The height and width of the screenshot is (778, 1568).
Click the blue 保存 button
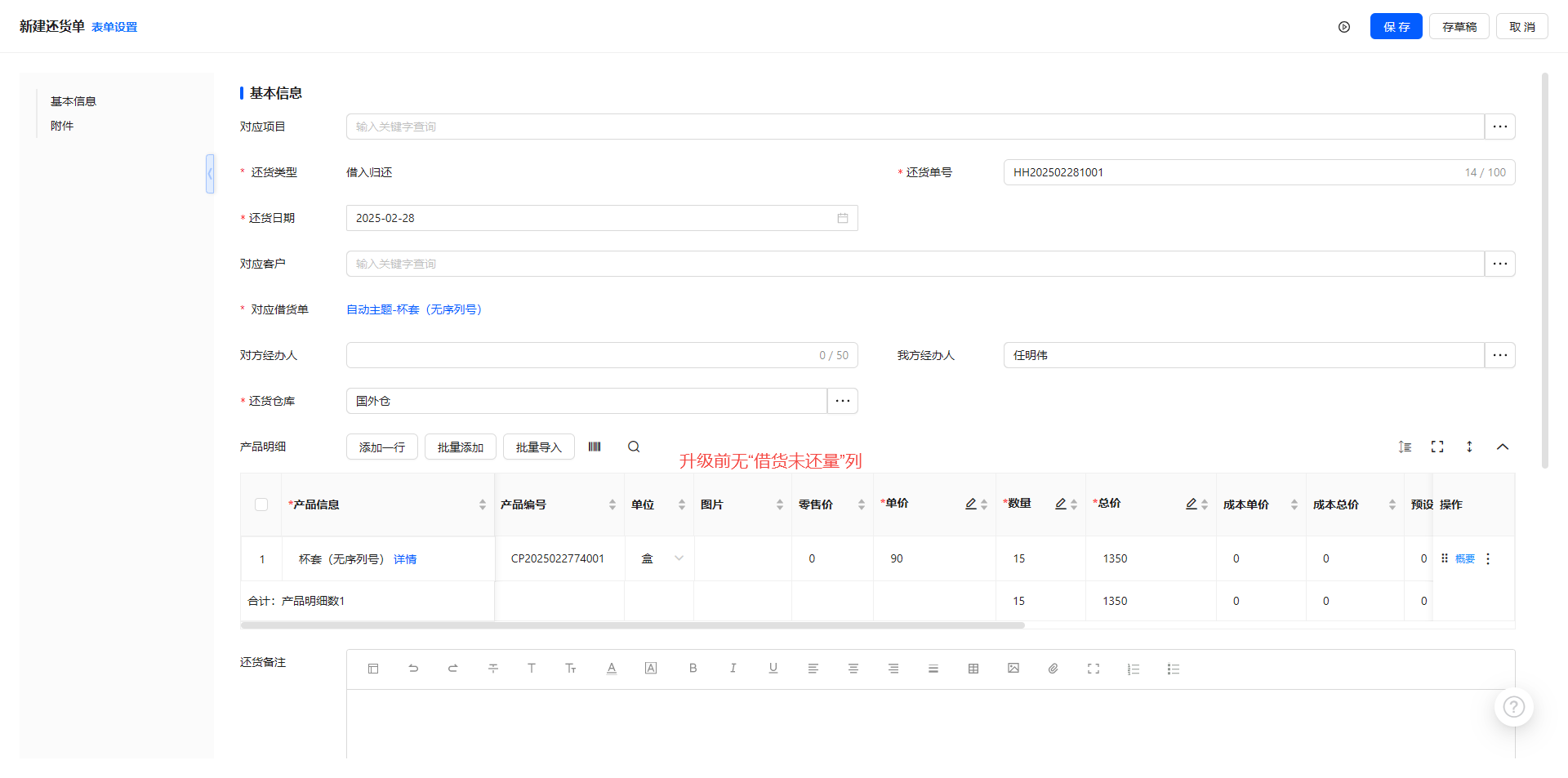[1396, 27]
